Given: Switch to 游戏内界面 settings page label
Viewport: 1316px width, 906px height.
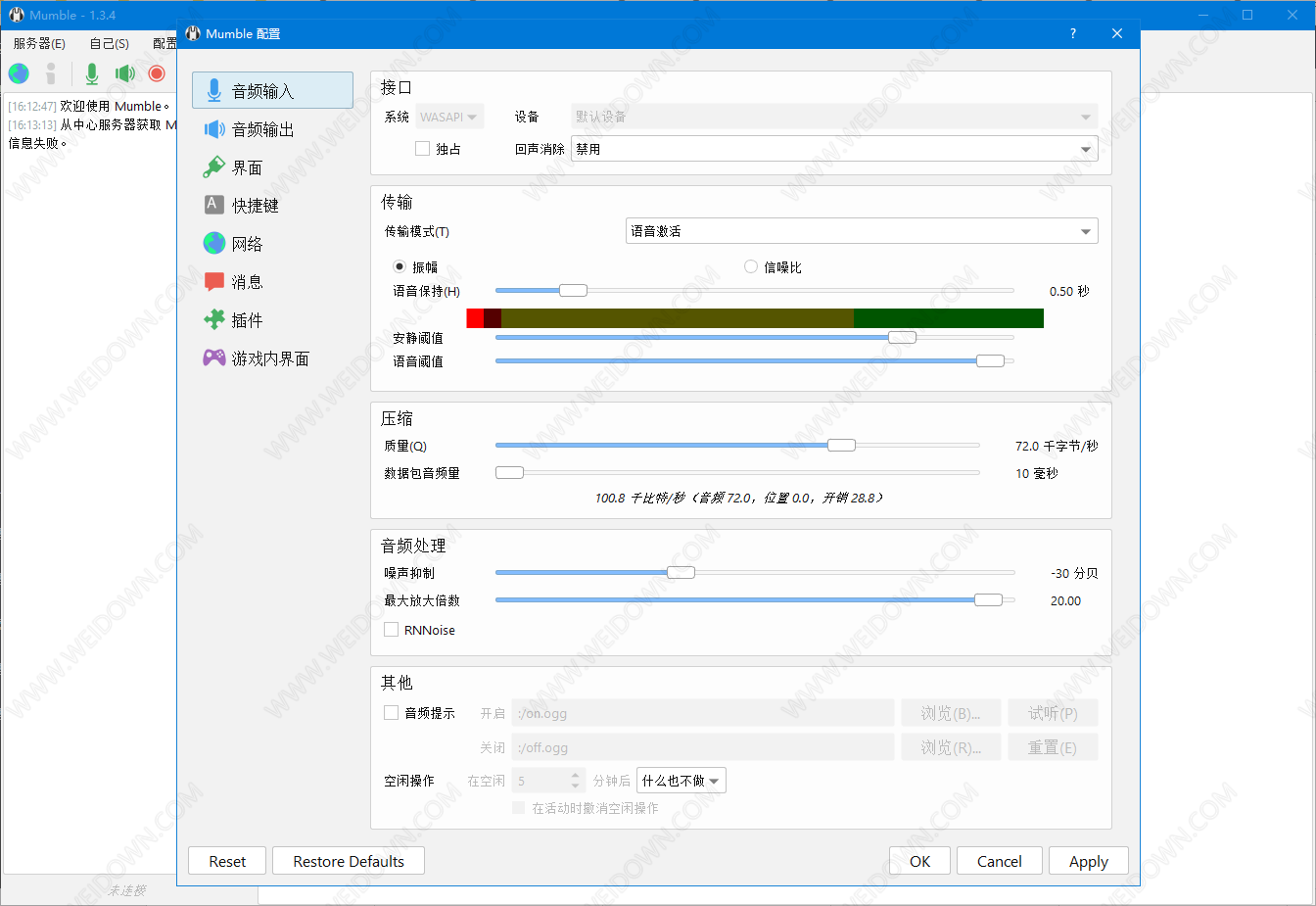Looking at the screenshot, I should tap(270, 358).
